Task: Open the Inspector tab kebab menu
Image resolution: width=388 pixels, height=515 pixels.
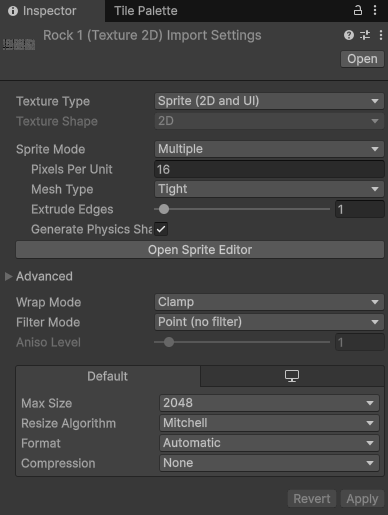Action: coord(375,10)
